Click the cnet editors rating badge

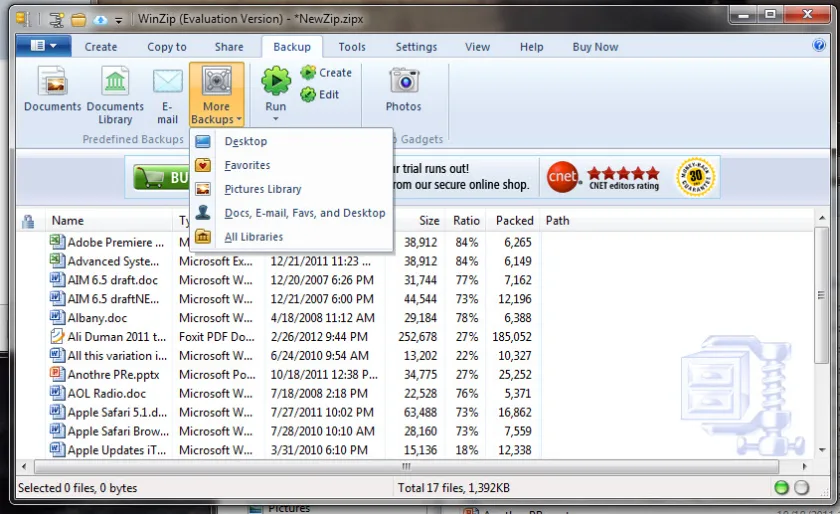[x=603, y=177]
